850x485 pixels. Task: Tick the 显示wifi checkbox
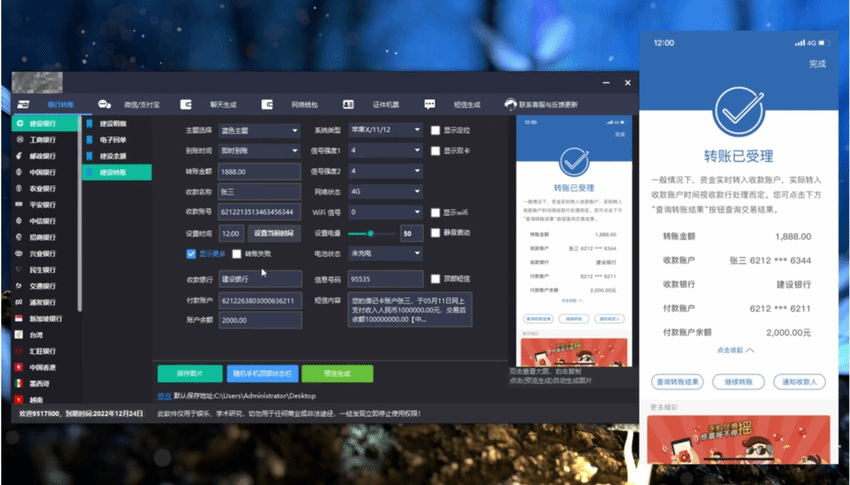(435, 212)
